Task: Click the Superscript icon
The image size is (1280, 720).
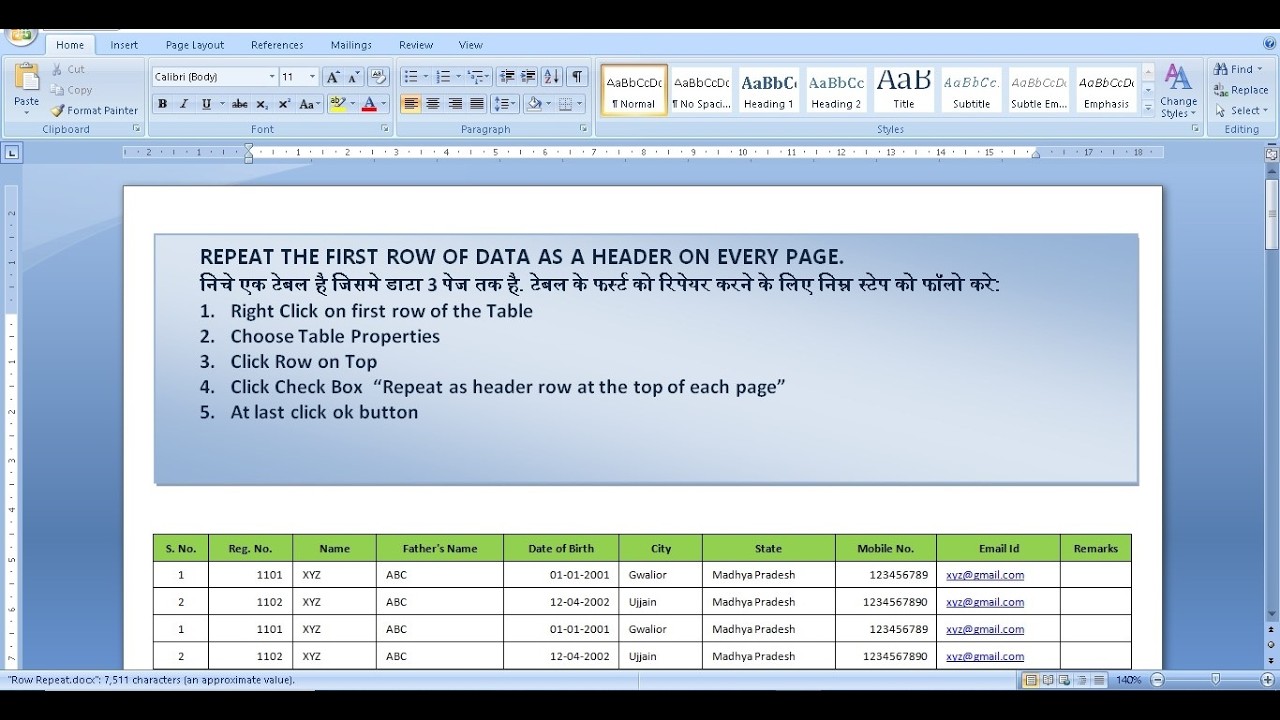Action: pyautogui.click(x=284, y=104)
